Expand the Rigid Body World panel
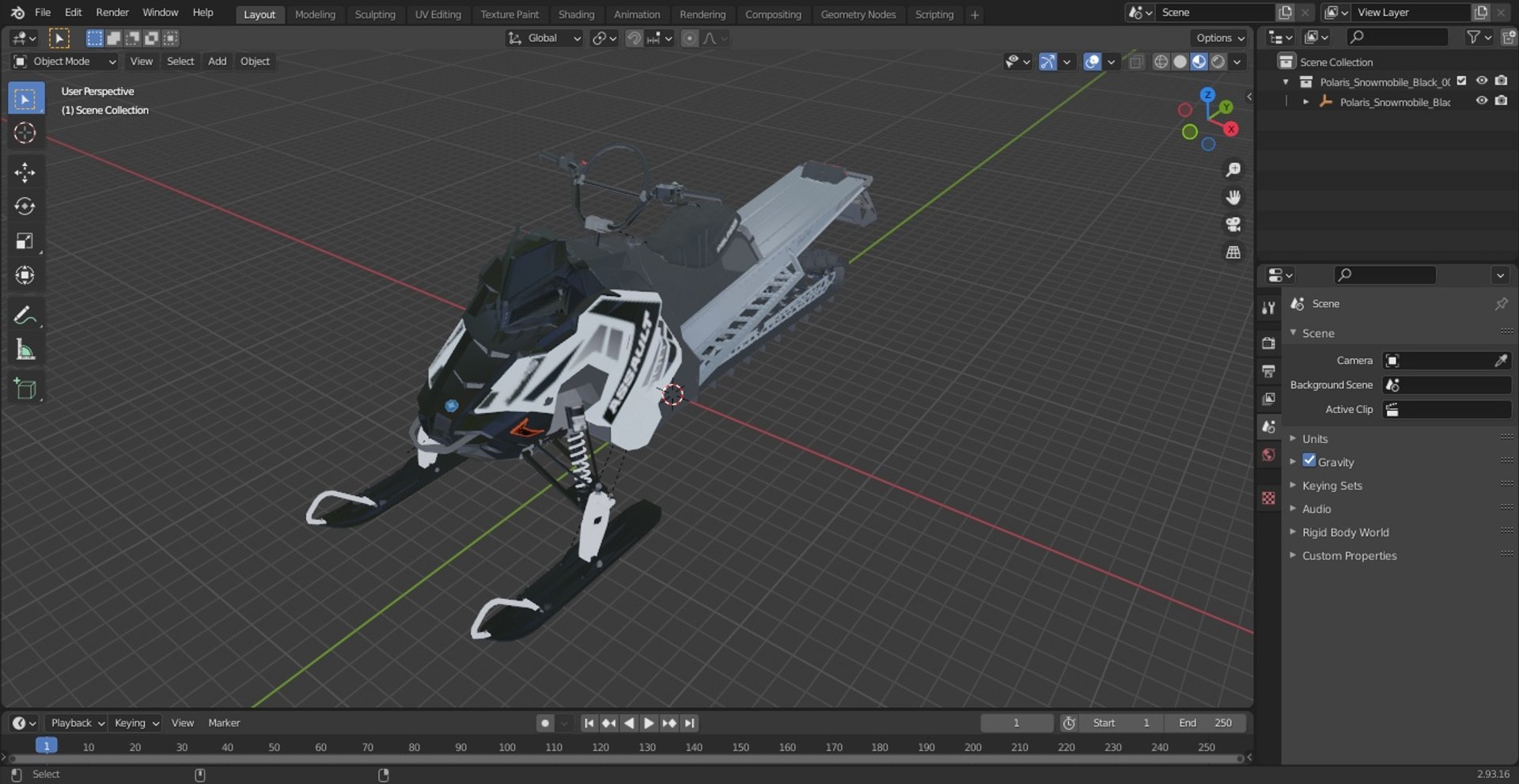 tap(1345, 532)
